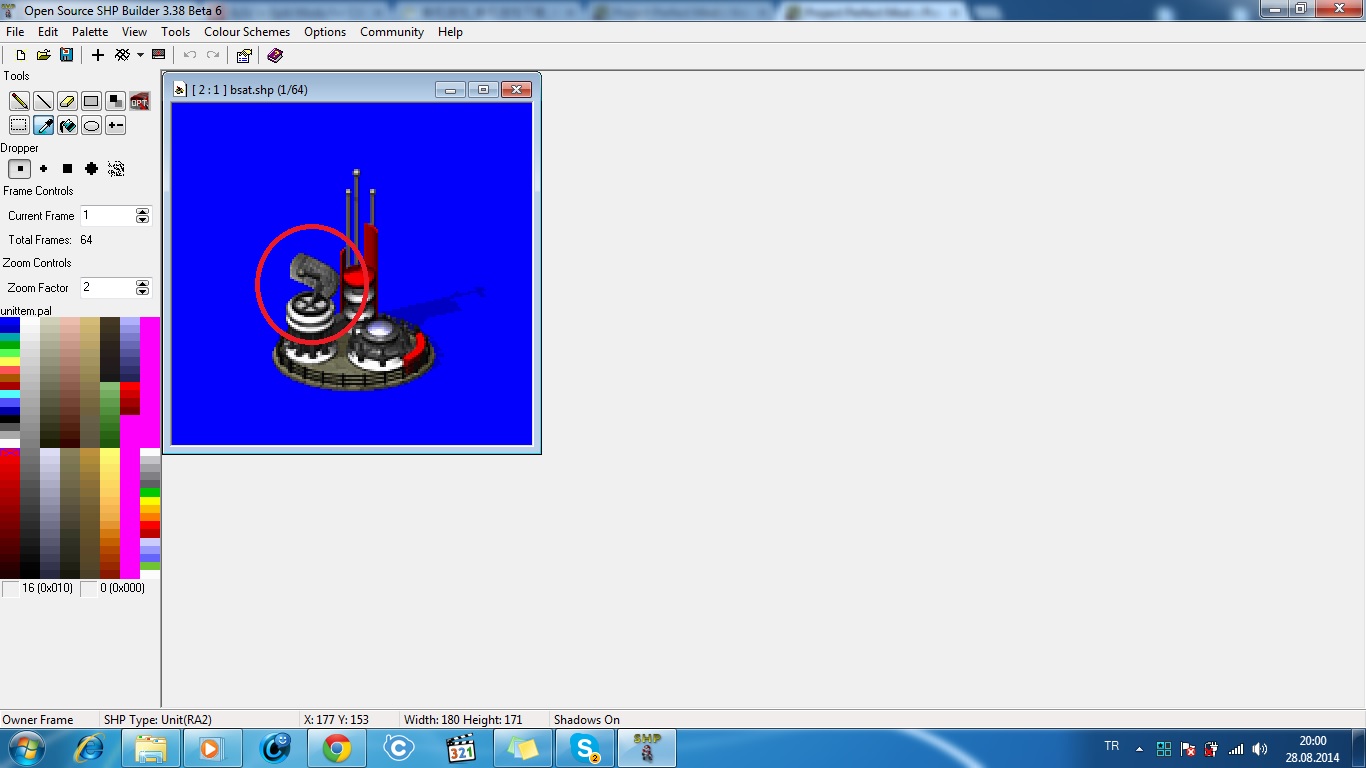This screenshot has width=1366, height=768.
Task: Open the View menu
Action: tap(134, 32)
